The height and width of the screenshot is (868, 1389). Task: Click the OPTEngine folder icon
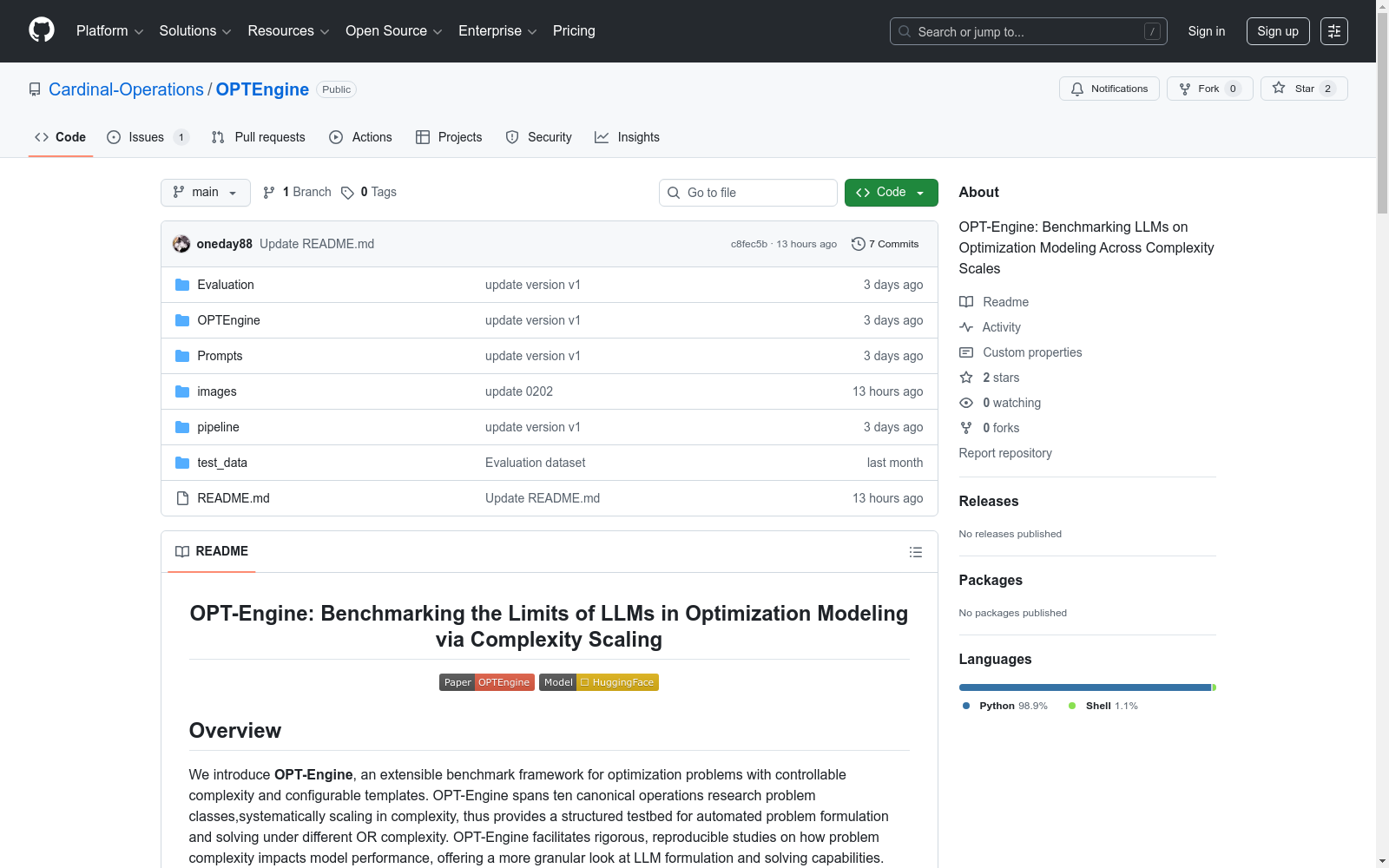(182, 320)
